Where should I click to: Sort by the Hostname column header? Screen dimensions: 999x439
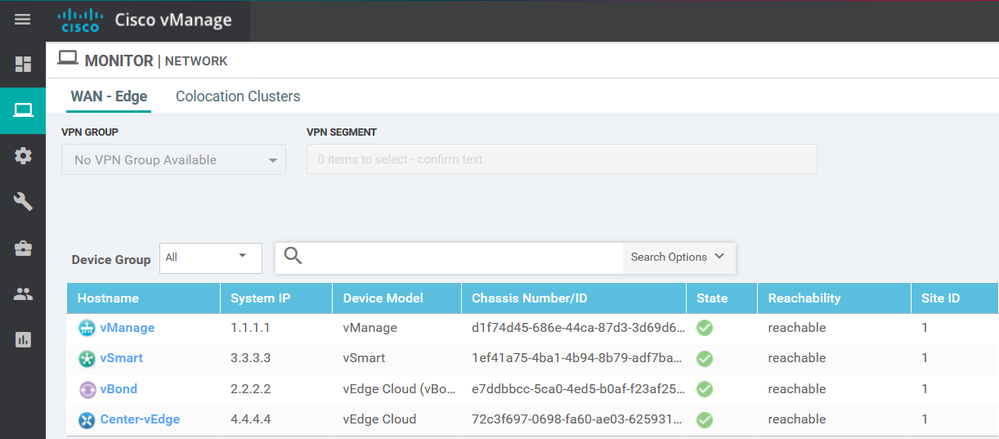pos(143,298)
